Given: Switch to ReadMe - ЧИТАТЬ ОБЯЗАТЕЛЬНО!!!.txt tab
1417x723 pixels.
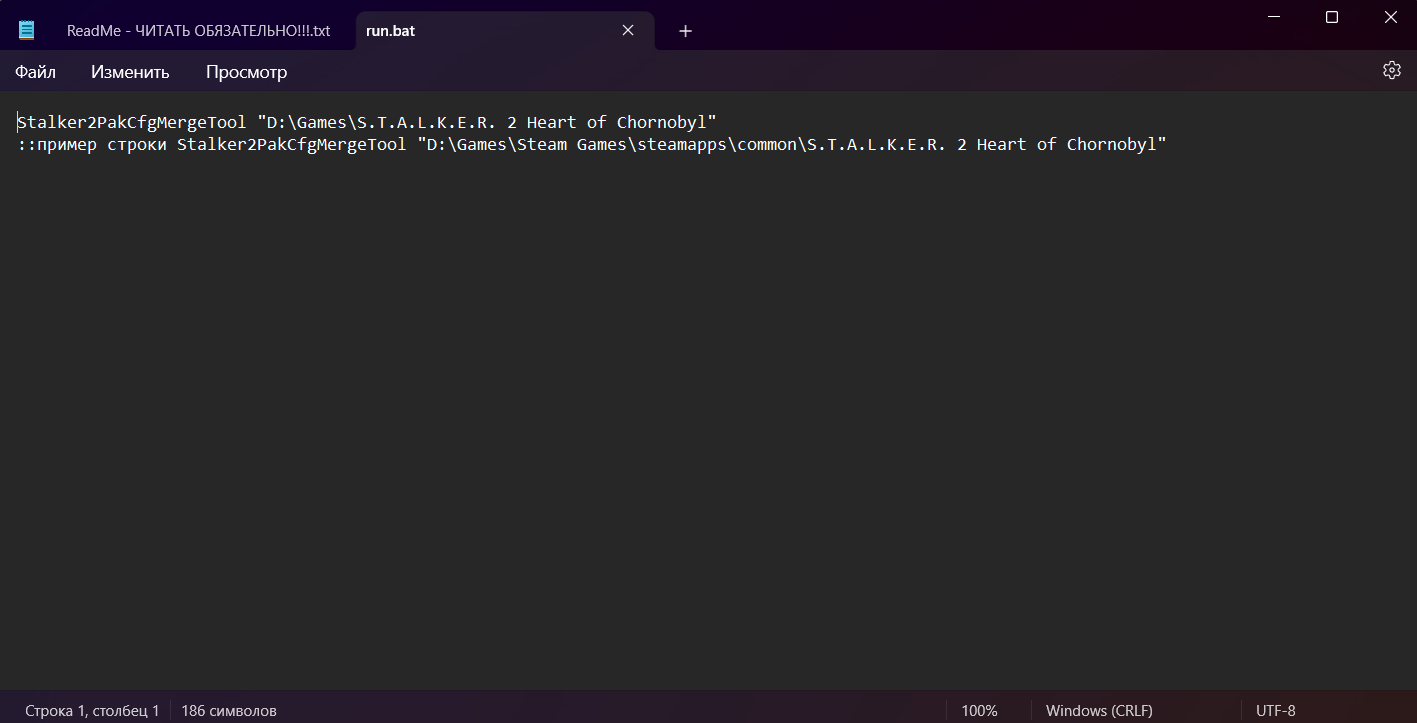Looking at the screenshot, I should 198,31.
